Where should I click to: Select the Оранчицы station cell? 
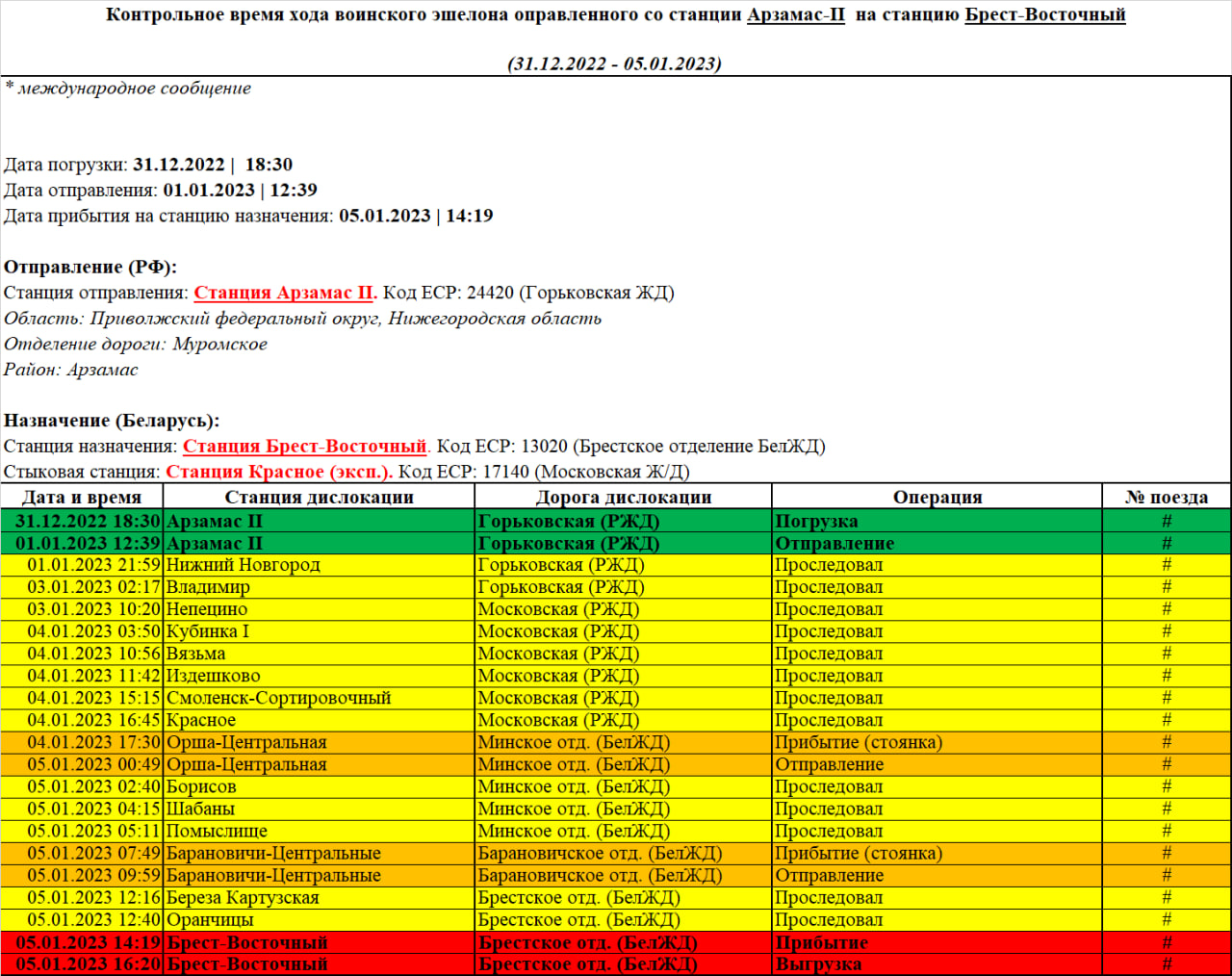point(210,920)
